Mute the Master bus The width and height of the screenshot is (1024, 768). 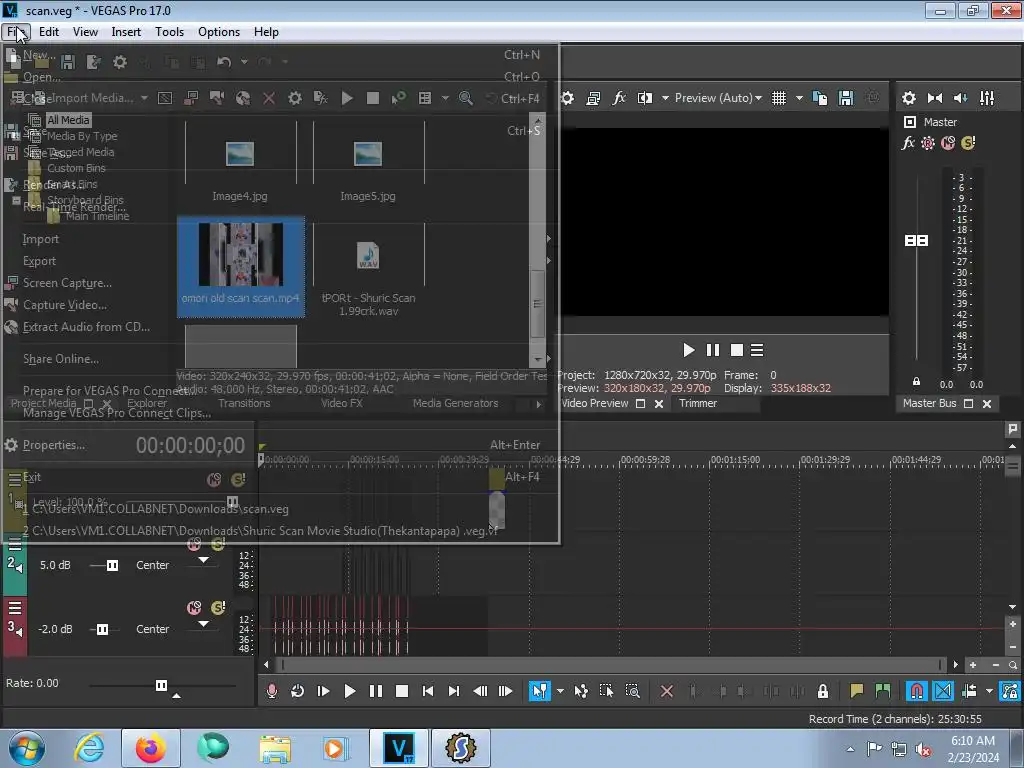(948, 143)
